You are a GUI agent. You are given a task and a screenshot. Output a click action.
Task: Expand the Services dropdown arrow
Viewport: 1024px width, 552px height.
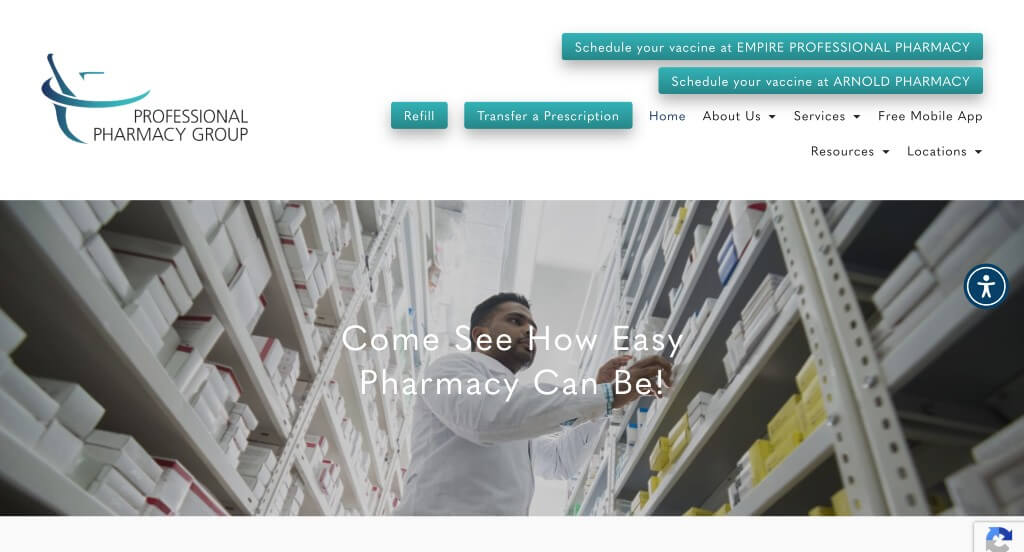[x=857, y=116]
